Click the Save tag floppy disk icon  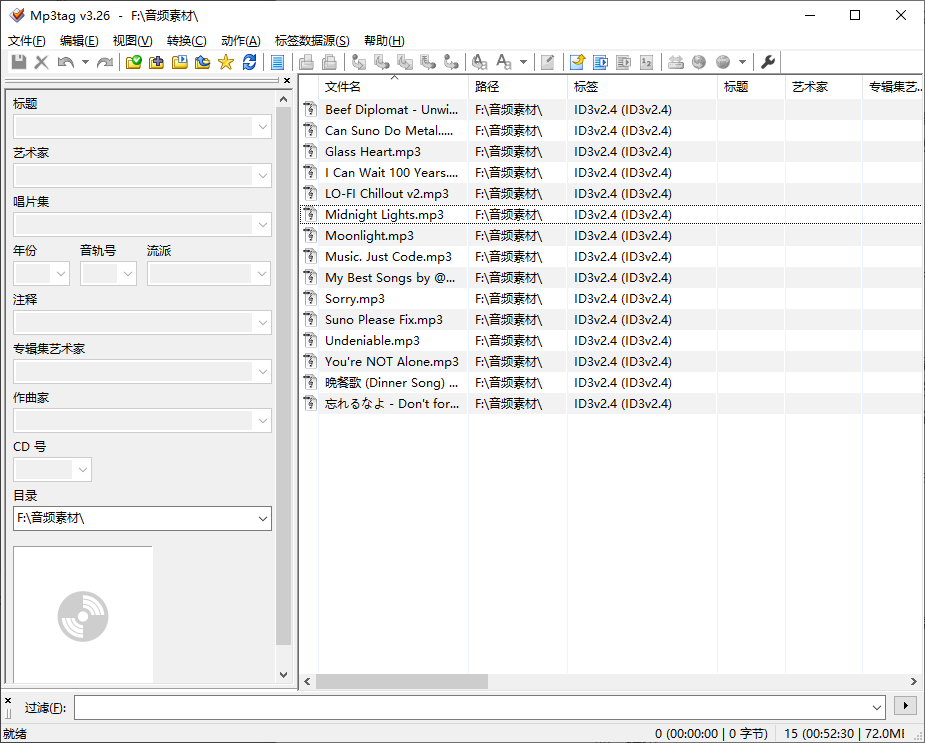tap(18, 62)
